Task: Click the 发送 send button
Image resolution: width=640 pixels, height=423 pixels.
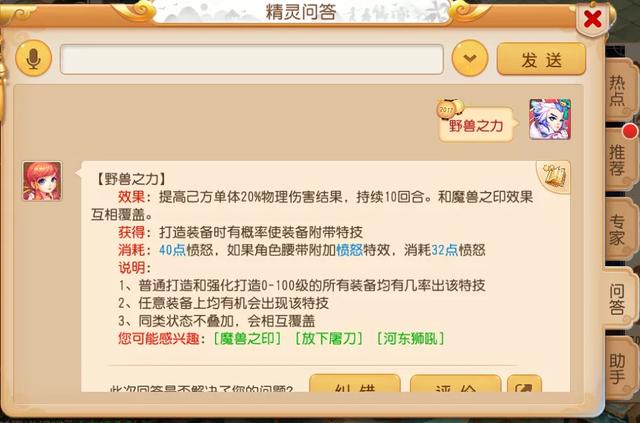Action: tap(541, 59)
